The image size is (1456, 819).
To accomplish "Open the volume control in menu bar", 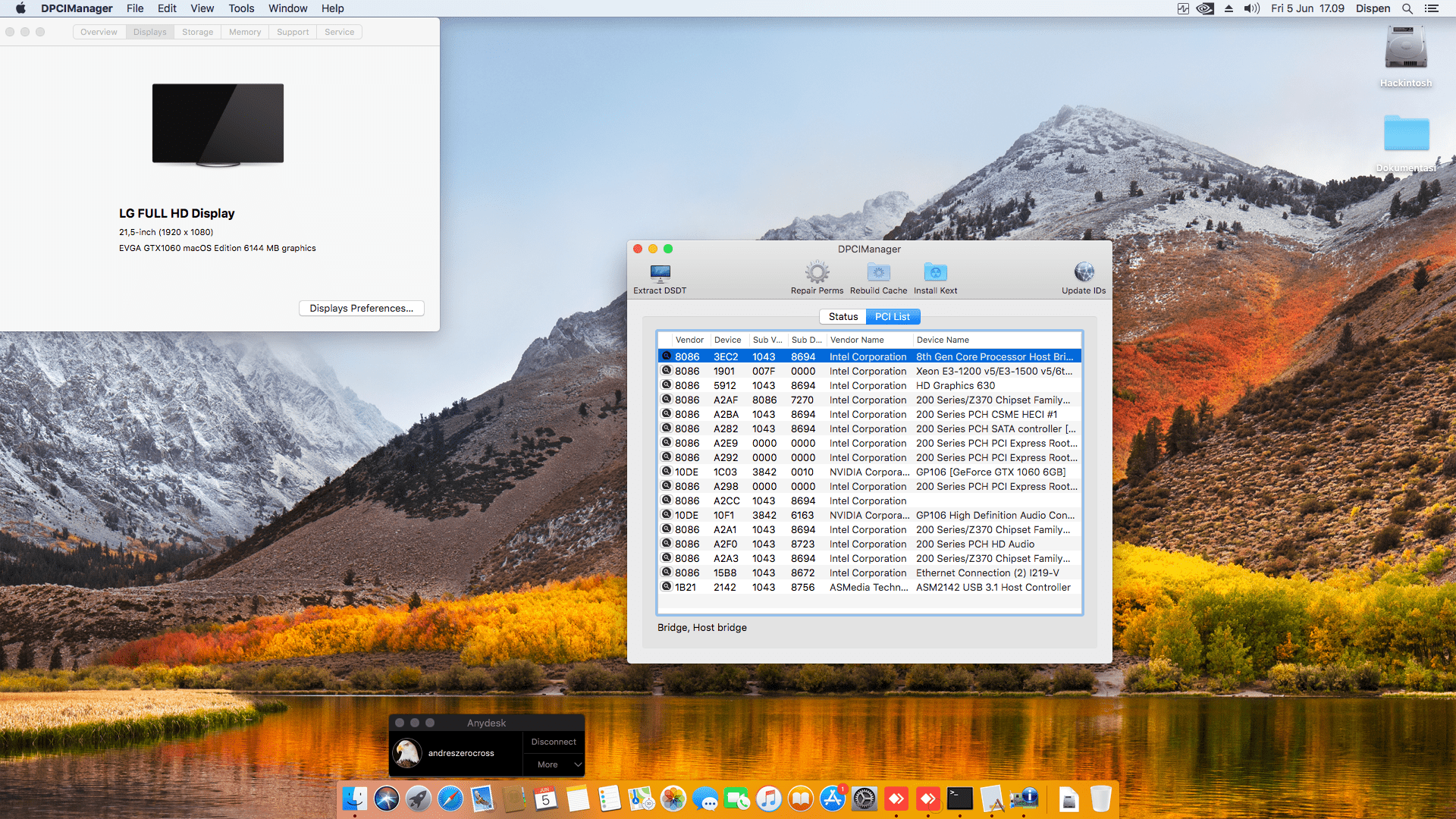I will point(1251,8).
